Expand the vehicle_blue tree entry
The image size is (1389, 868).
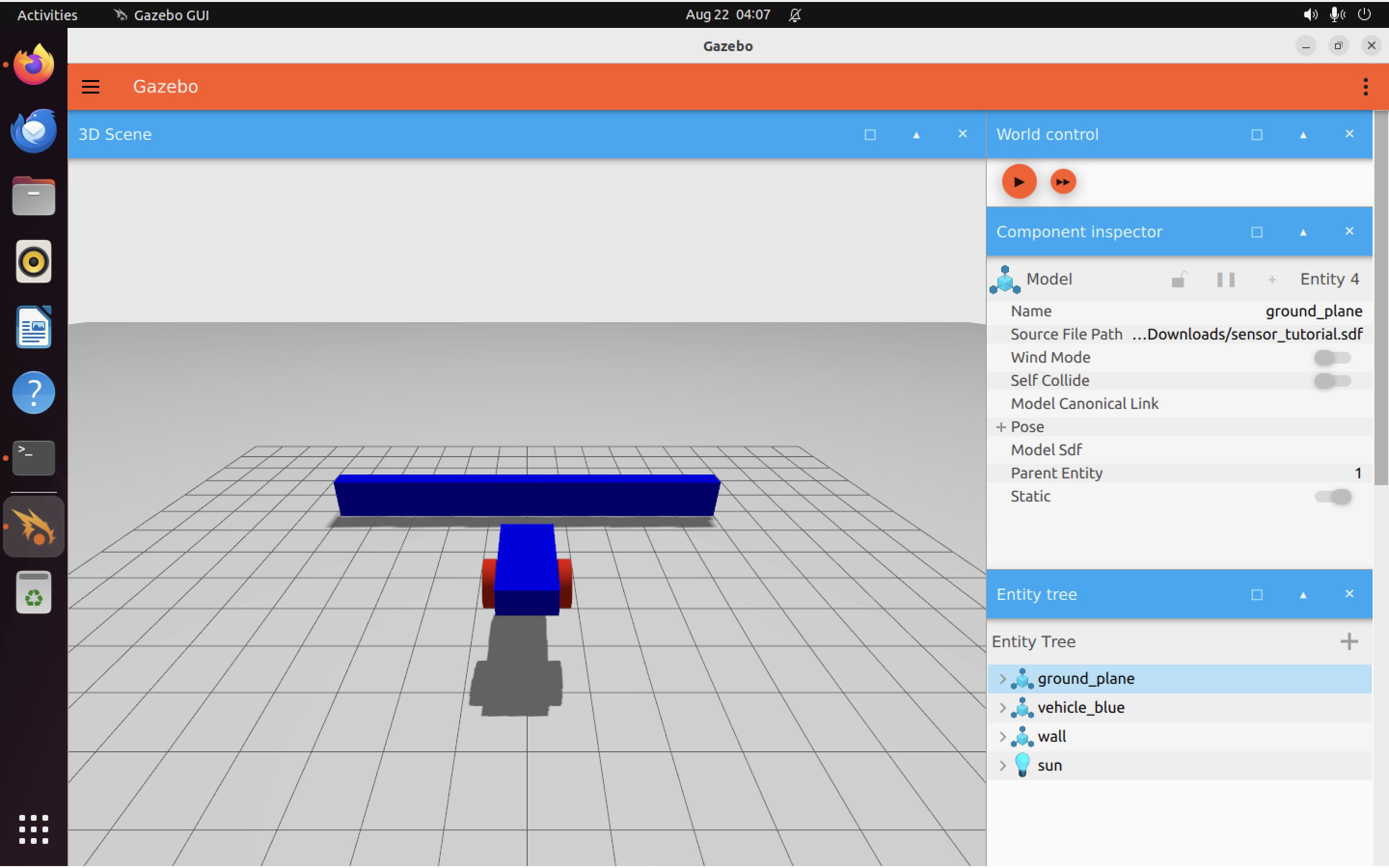1003,708
